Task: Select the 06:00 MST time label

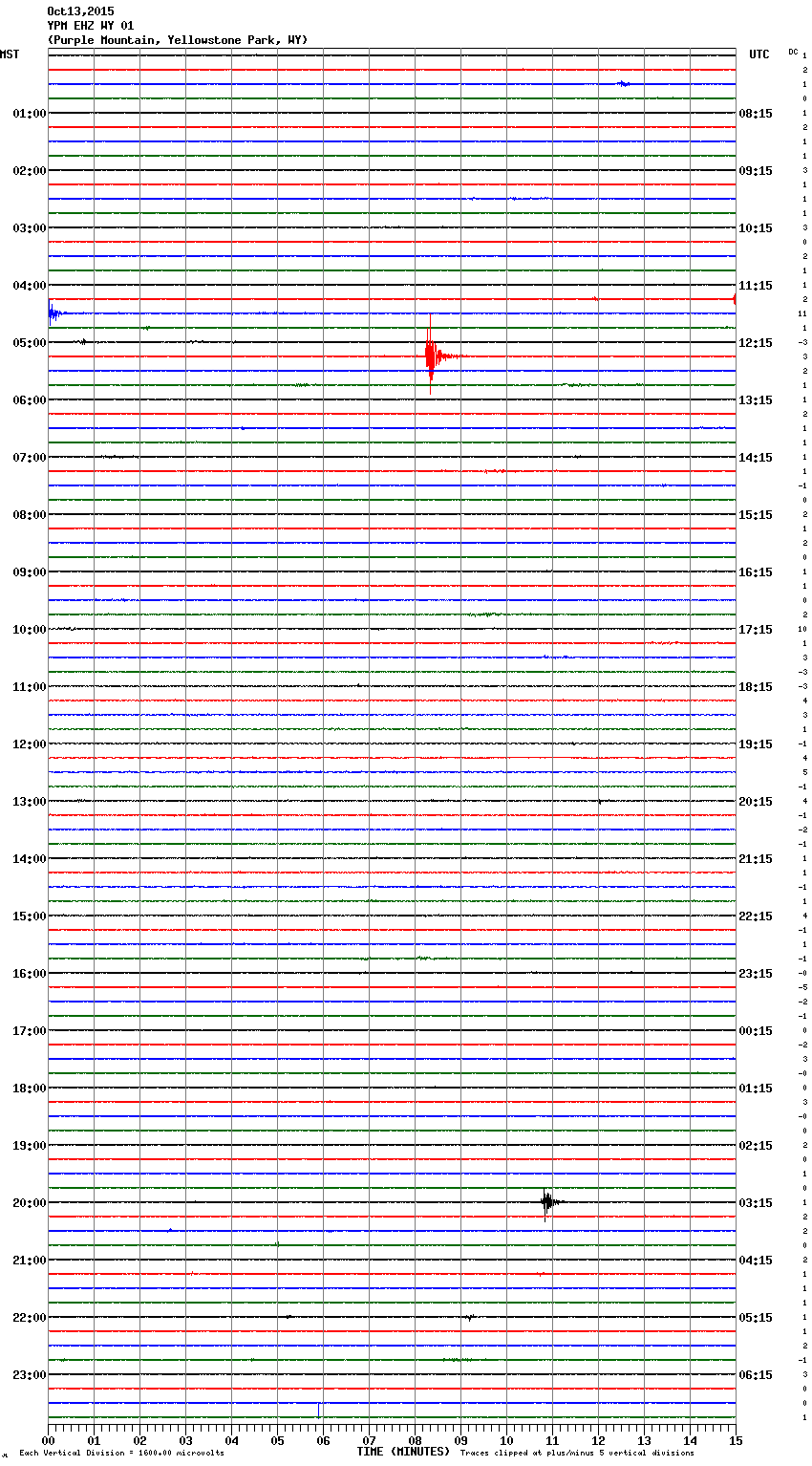Action: point(30,400)
